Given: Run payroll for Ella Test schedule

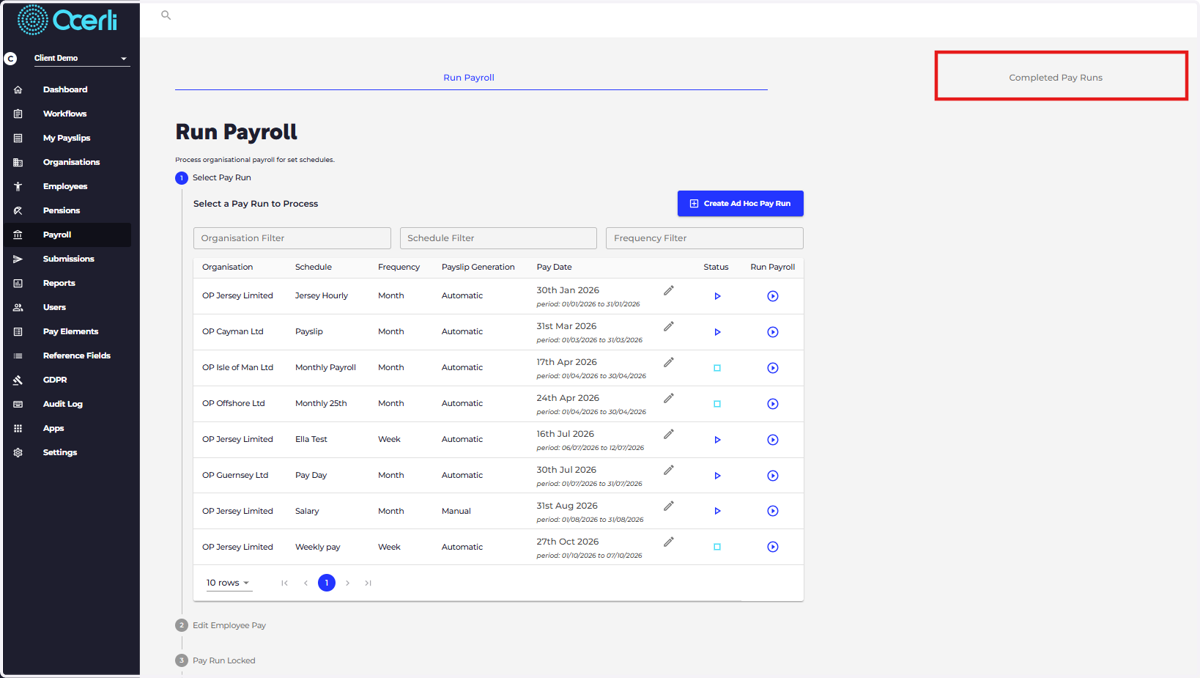Looking at the screenshot, I should (773, 440).
